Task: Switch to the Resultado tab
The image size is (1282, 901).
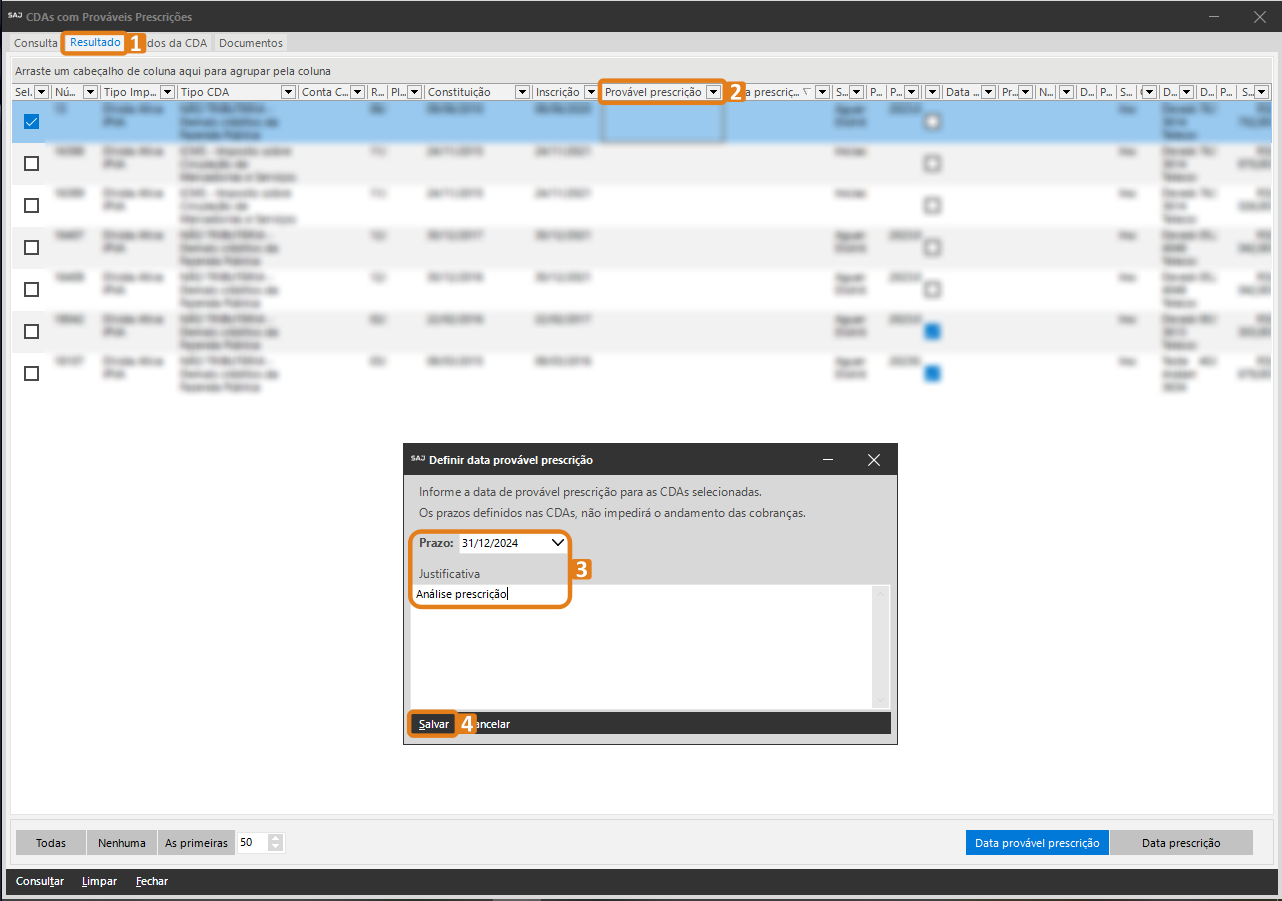Action: point(95,43)
